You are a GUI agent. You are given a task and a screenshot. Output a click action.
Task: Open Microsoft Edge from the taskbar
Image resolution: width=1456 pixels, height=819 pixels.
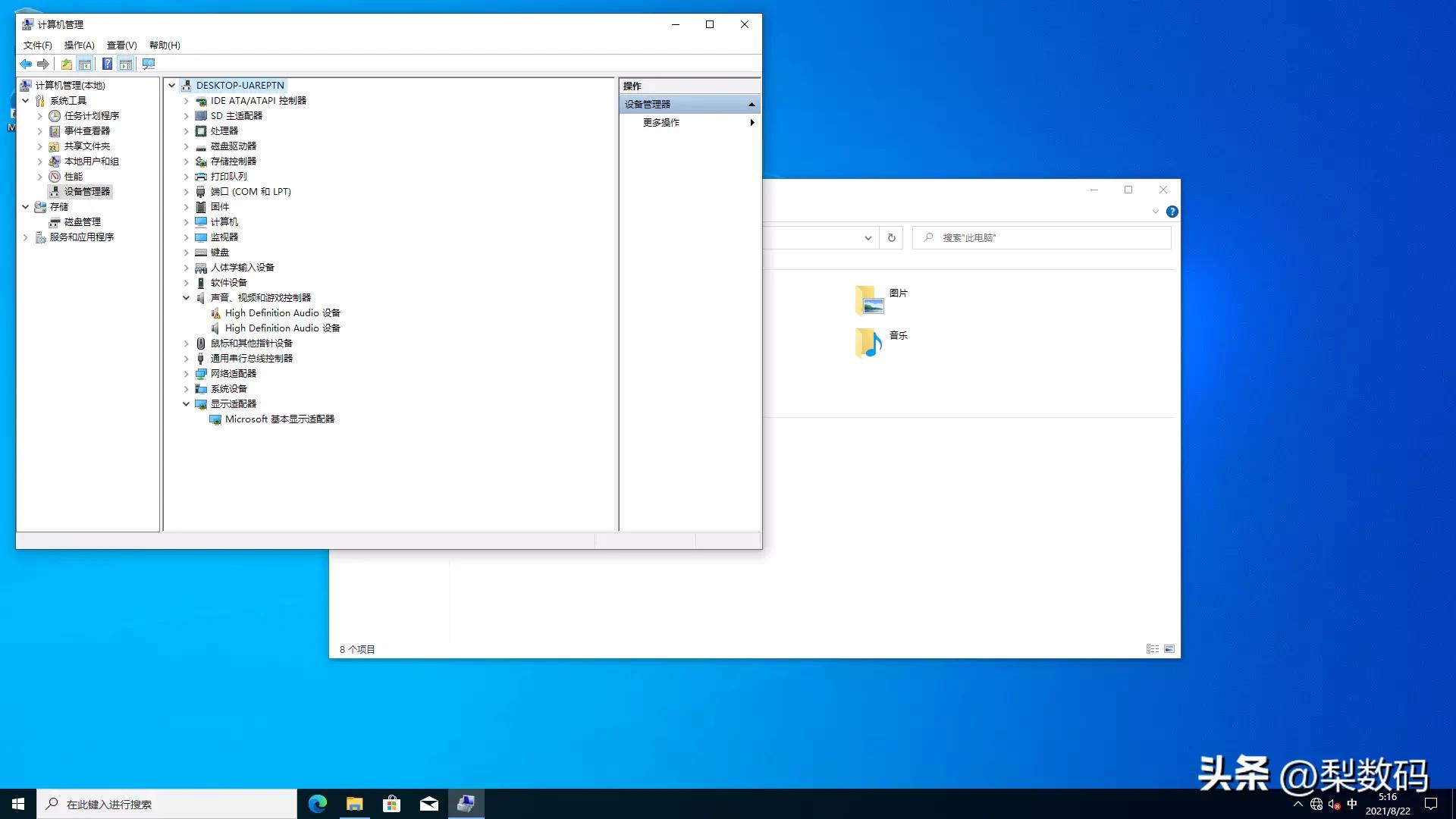[x=317, y=803]
